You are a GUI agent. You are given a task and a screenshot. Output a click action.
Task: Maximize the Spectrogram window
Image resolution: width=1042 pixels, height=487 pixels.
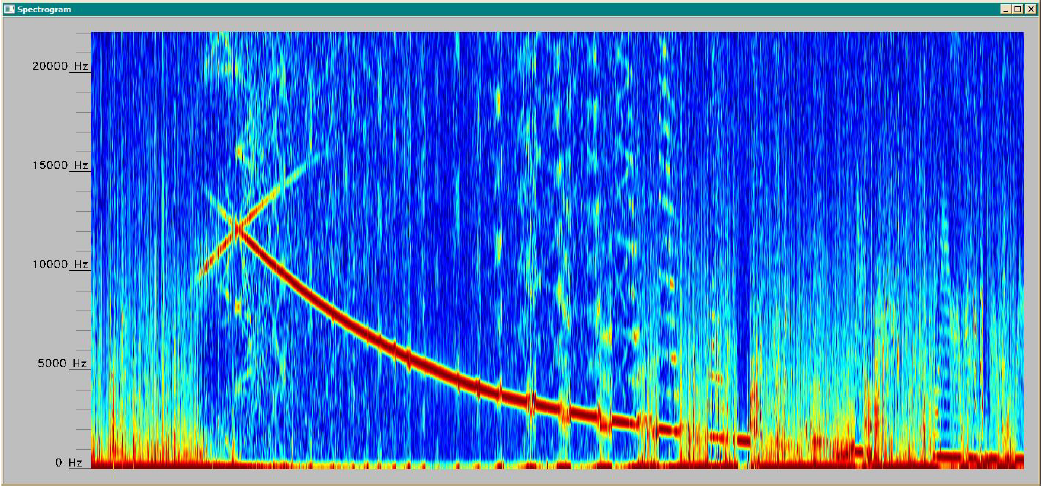pyautogui.click(x=1019, y=10)
